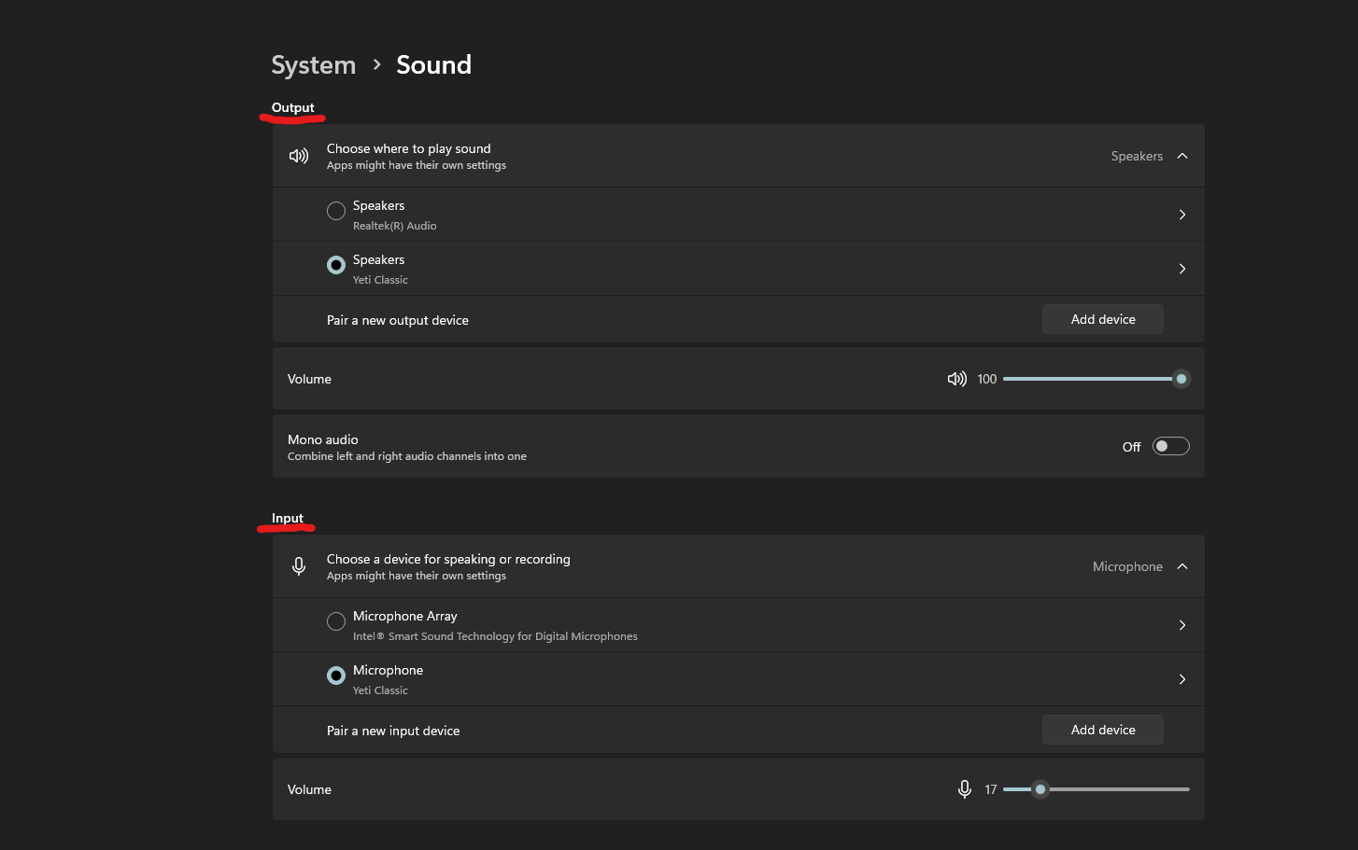Click Add device to pair a new output device
Image resolution: width=1358 pixels, height=850 pixels.
[1102, 318]
